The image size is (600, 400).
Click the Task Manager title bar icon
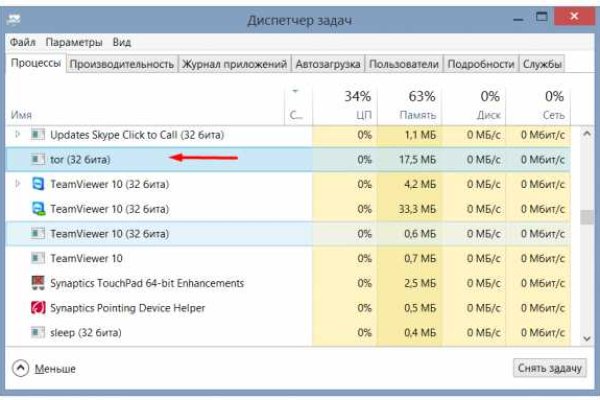16,18
